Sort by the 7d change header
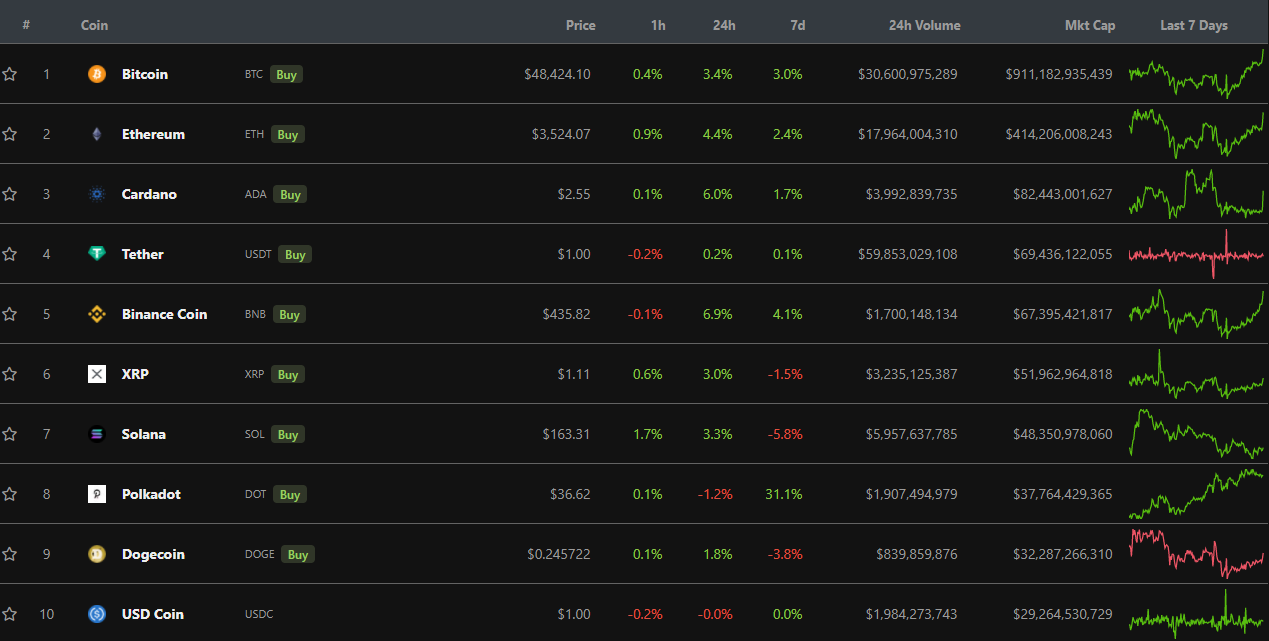The height and width of the screenshot is (641, 1269). coord(797,25)
